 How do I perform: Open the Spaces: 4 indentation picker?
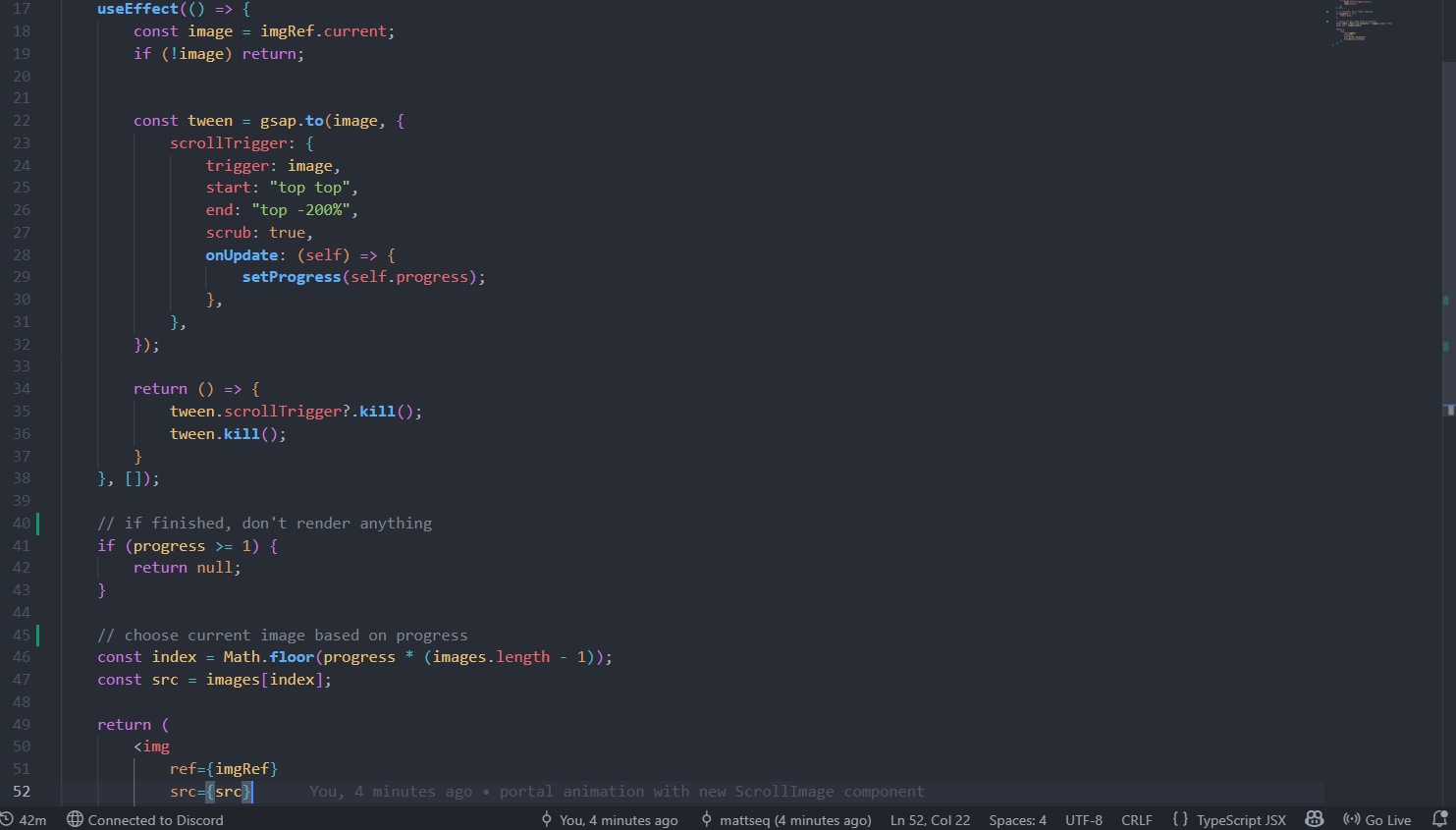[x=1017, y=820]
